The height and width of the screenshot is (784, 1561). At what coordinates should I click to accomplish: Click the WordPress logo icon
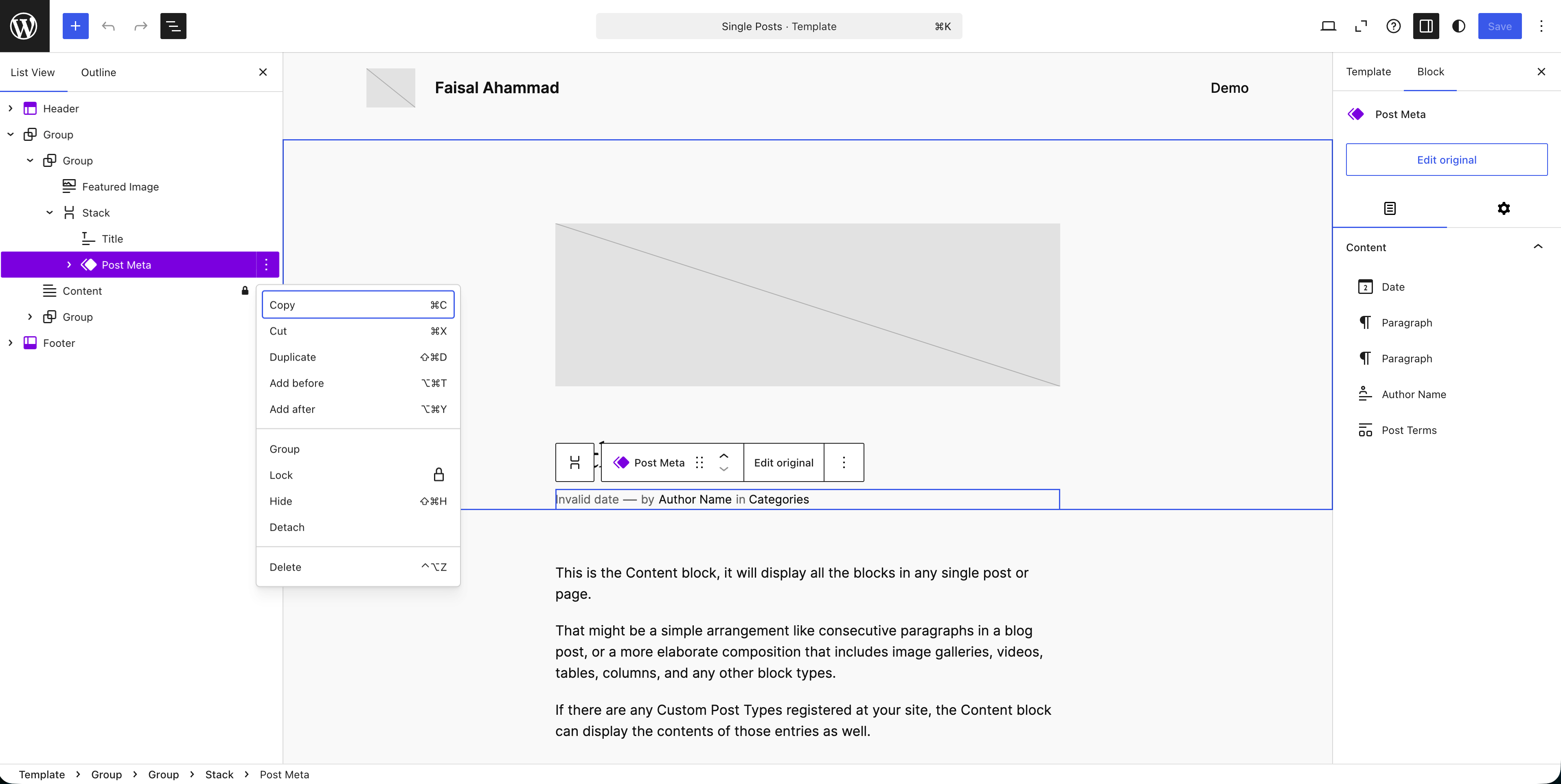(x=24, y=26)
